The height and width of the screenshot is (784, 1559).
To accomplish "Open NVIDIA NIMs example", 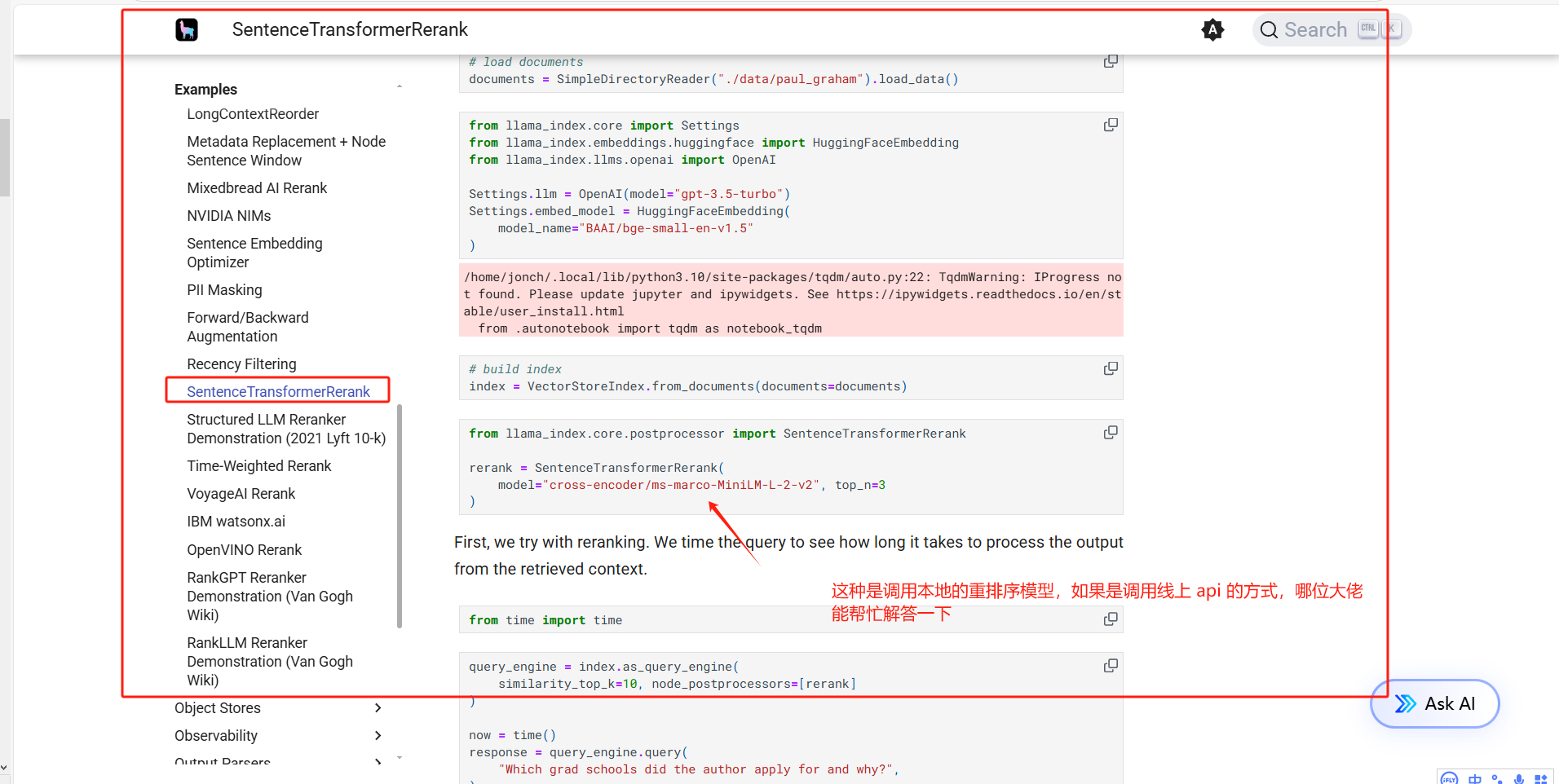I will tap(229, 216).
